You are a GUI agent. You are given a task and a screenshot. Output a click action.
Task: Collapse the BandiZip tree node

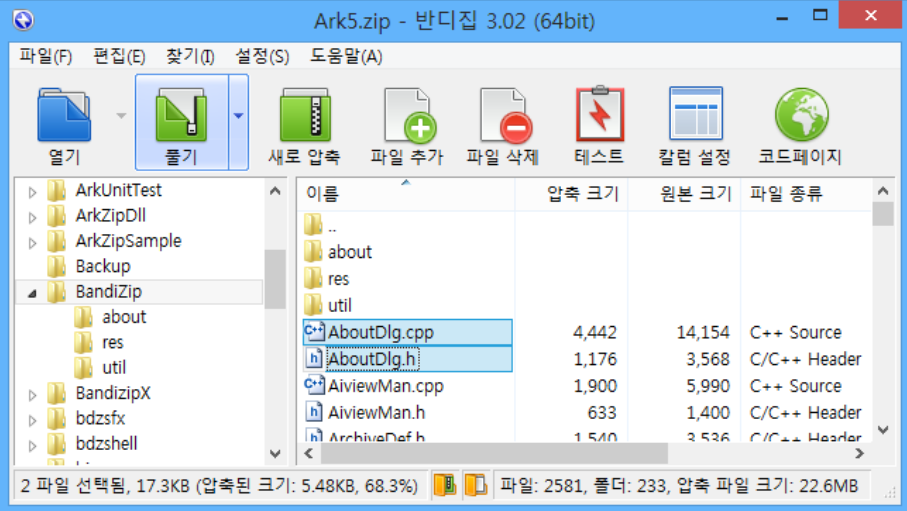tap(32, 293)
